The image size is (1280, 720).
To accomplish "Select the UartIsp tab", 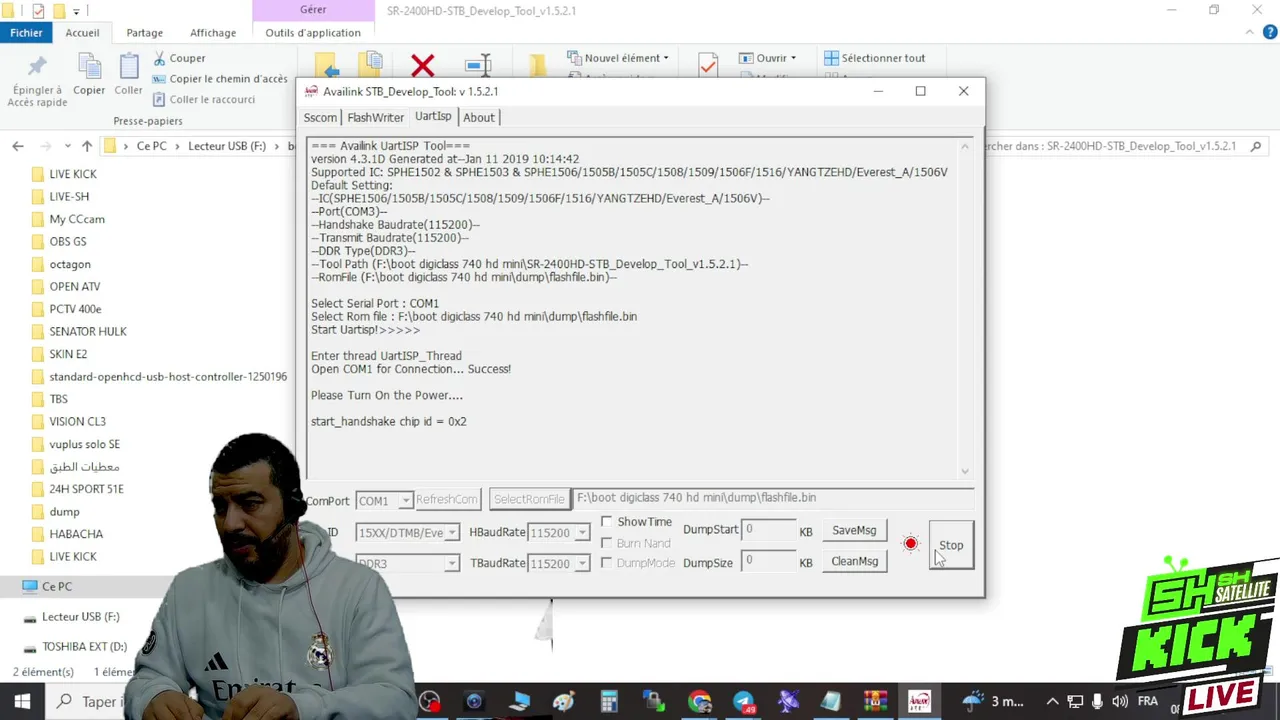I will click(433, 116).
